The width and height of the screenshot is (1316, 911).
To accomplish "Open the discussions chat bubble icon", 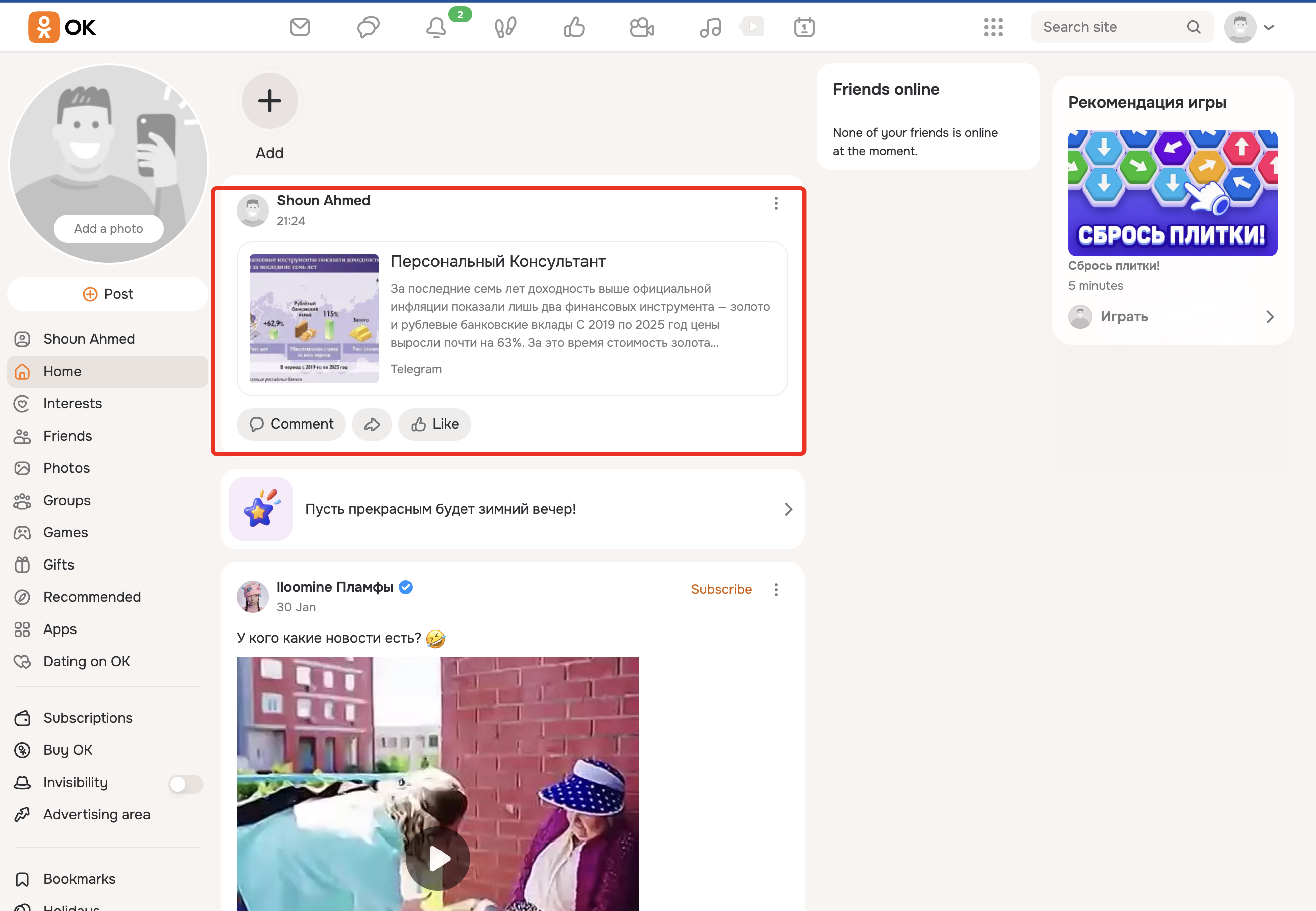I will click(368, 27).
